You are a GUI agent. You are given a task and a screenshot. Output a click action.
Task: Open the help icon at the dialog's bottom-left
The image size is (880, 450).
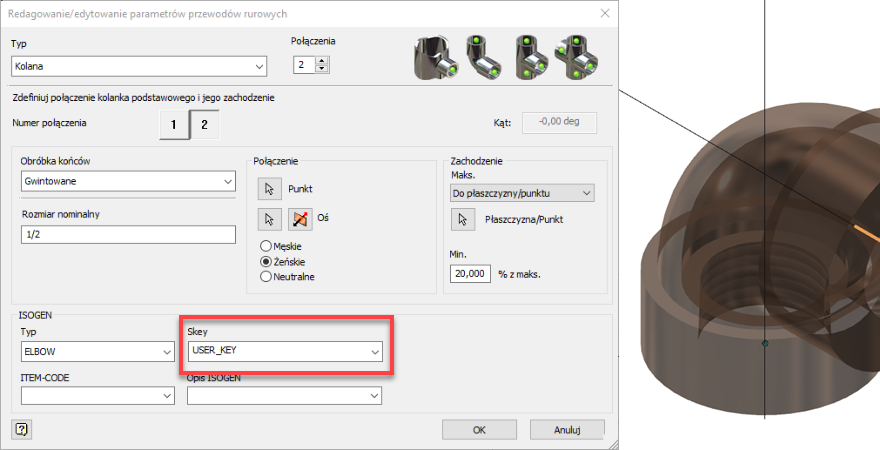pos(21,430)
